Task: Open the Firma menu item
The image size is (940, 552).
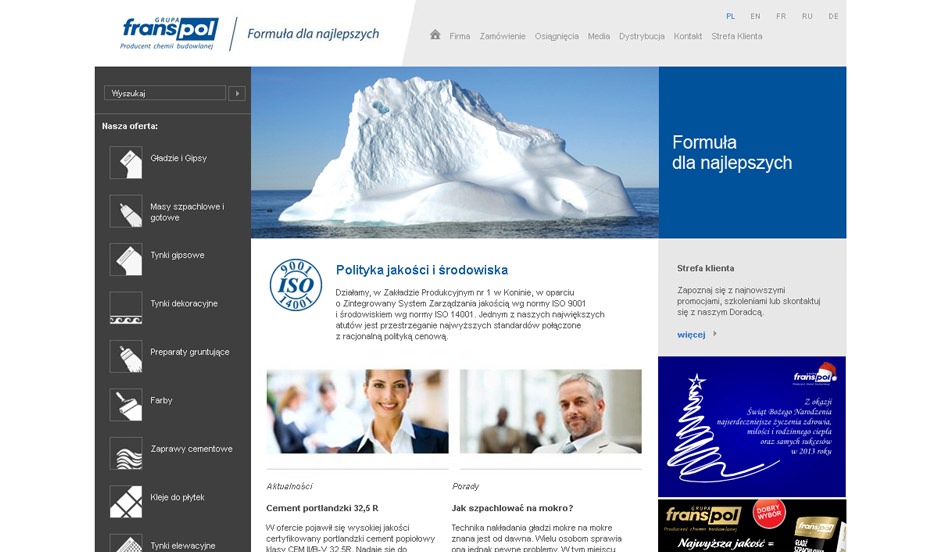Action: click(460, 36)
